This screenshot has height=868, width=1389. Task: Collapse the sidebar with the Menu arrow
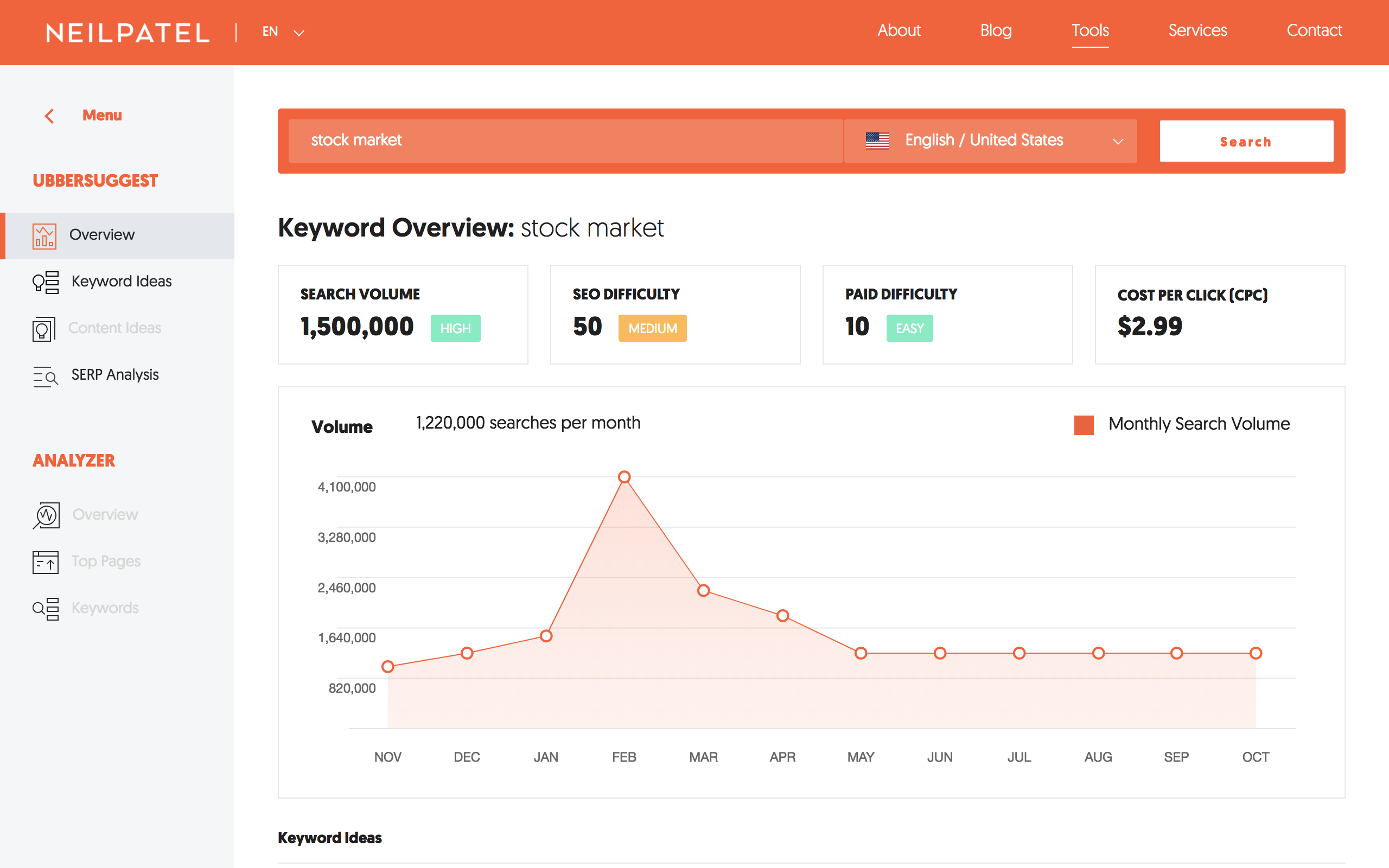point(50,116)
